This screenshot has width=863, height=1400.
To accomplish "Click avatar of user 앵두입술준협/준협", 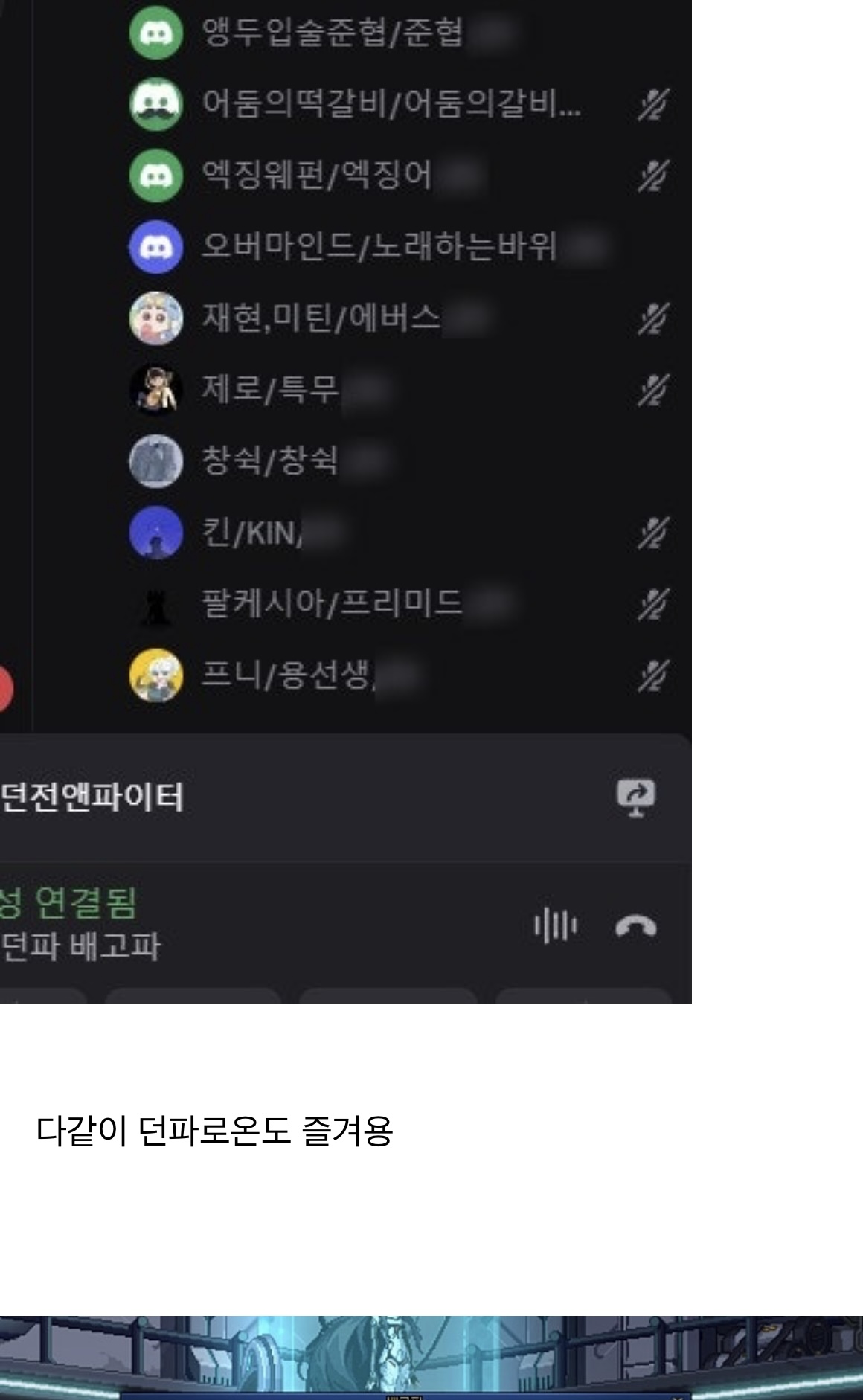I will point(155,32).
